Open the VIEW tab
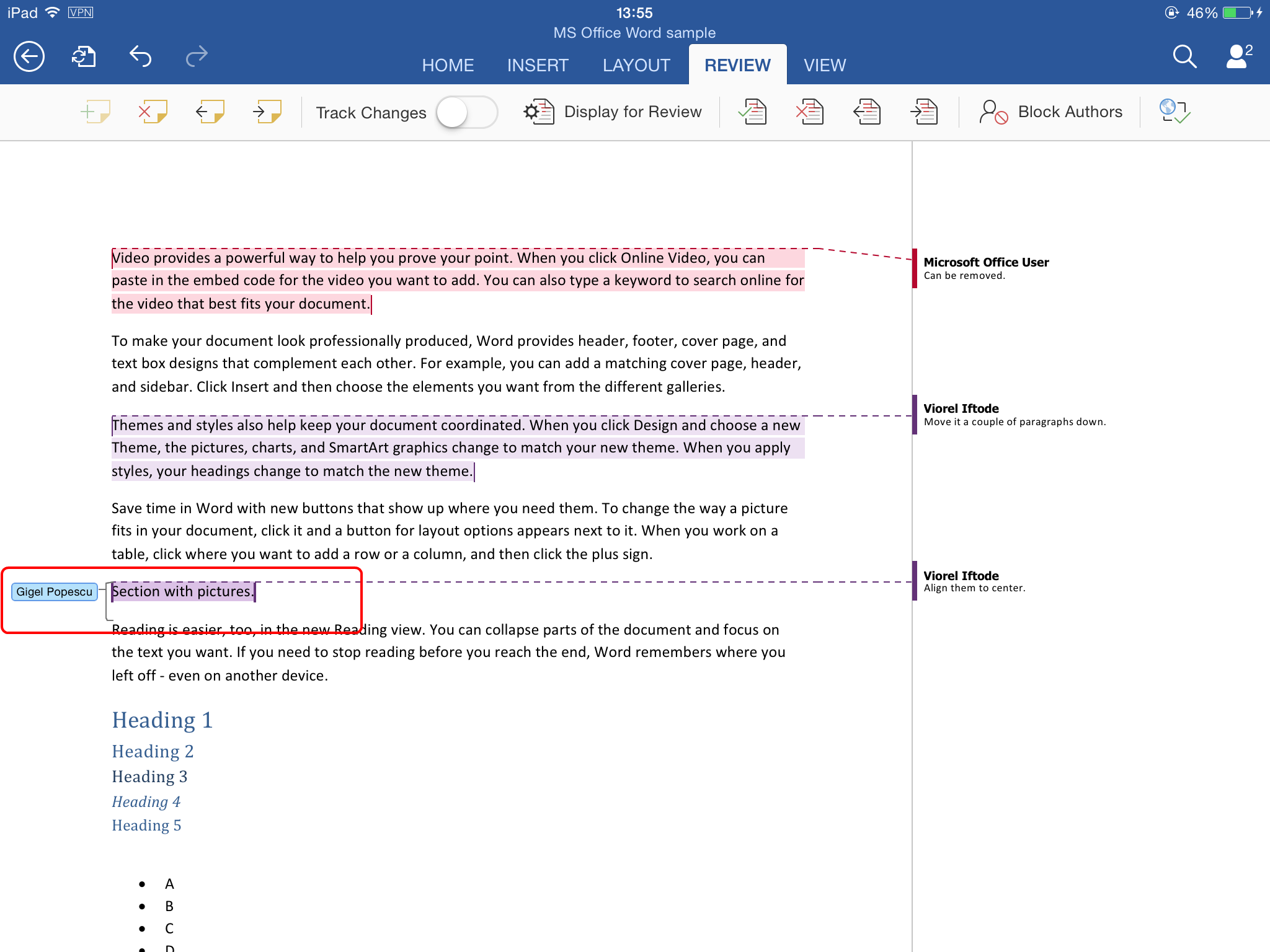1270x952 pixels. click(825, 64)
